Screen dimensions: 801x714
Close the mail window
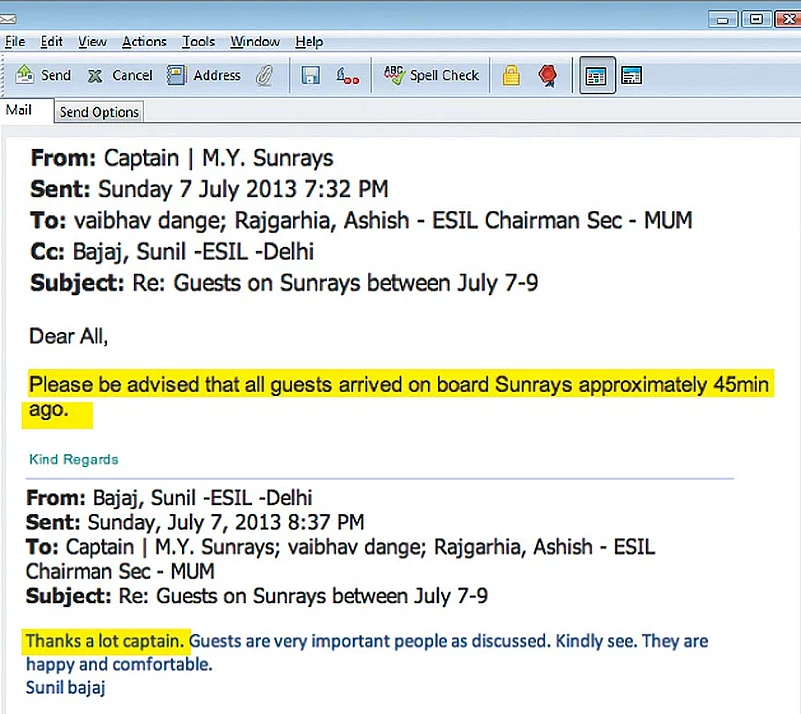click(x=788, y=19)
